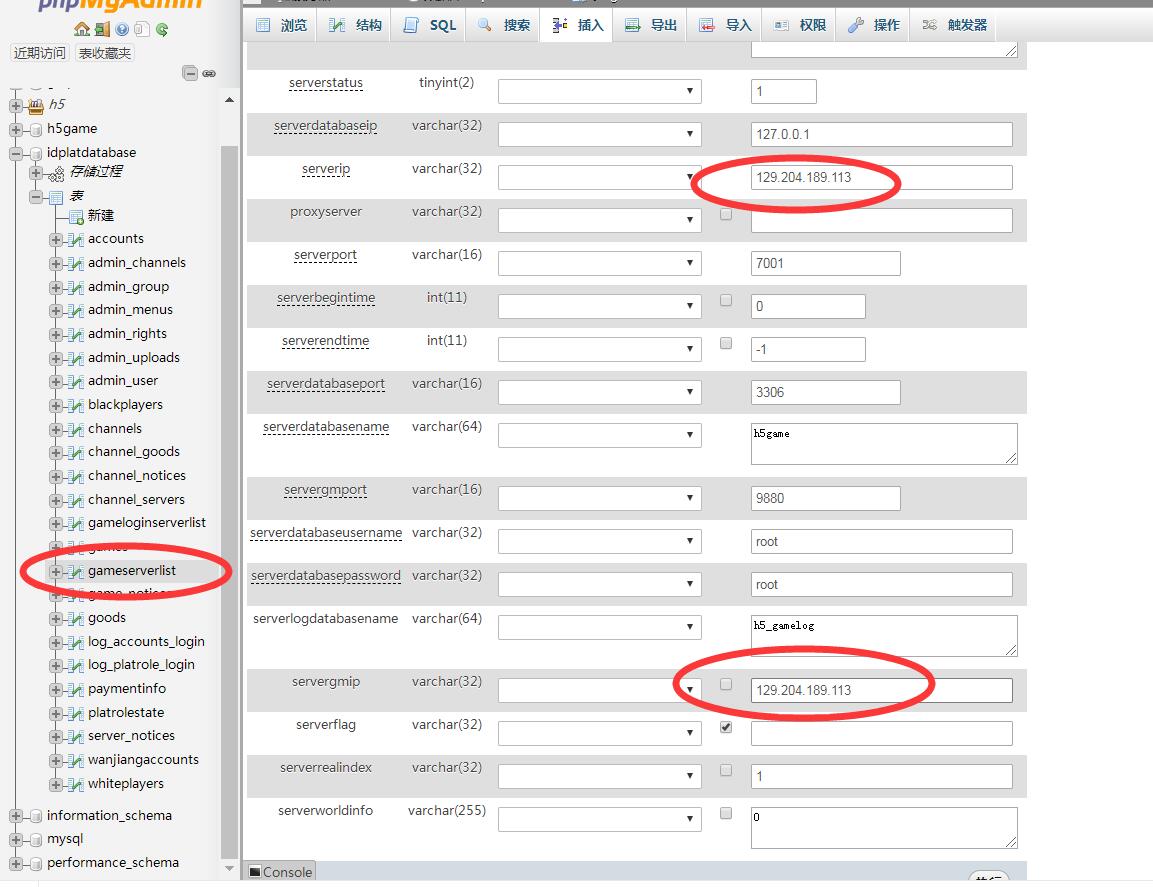Click the table icon beside admin_channels
Image resolution: width=1153 pixels, height=887 pixels.
pyautogui.click(x=76, y=263)
